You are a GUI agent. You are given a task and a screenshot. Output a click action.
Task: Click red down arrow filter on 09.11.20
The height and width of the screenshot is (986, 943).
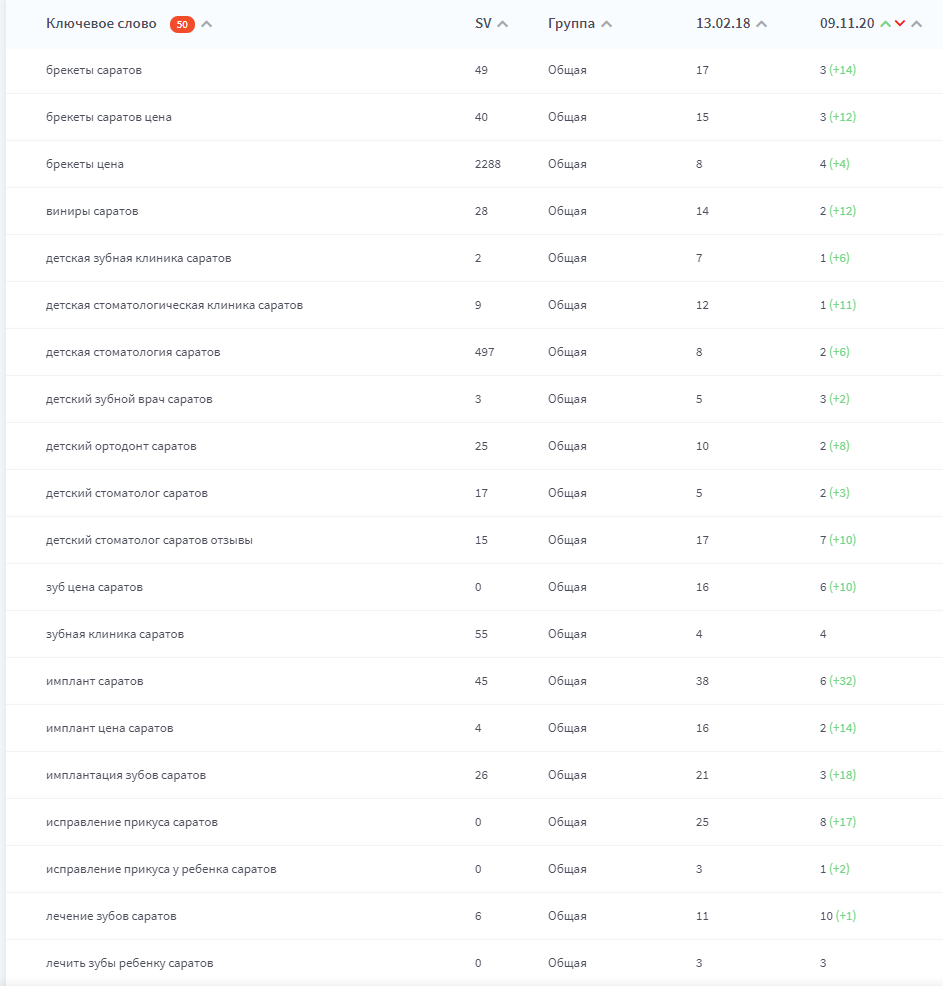click(x=900, y=24)
